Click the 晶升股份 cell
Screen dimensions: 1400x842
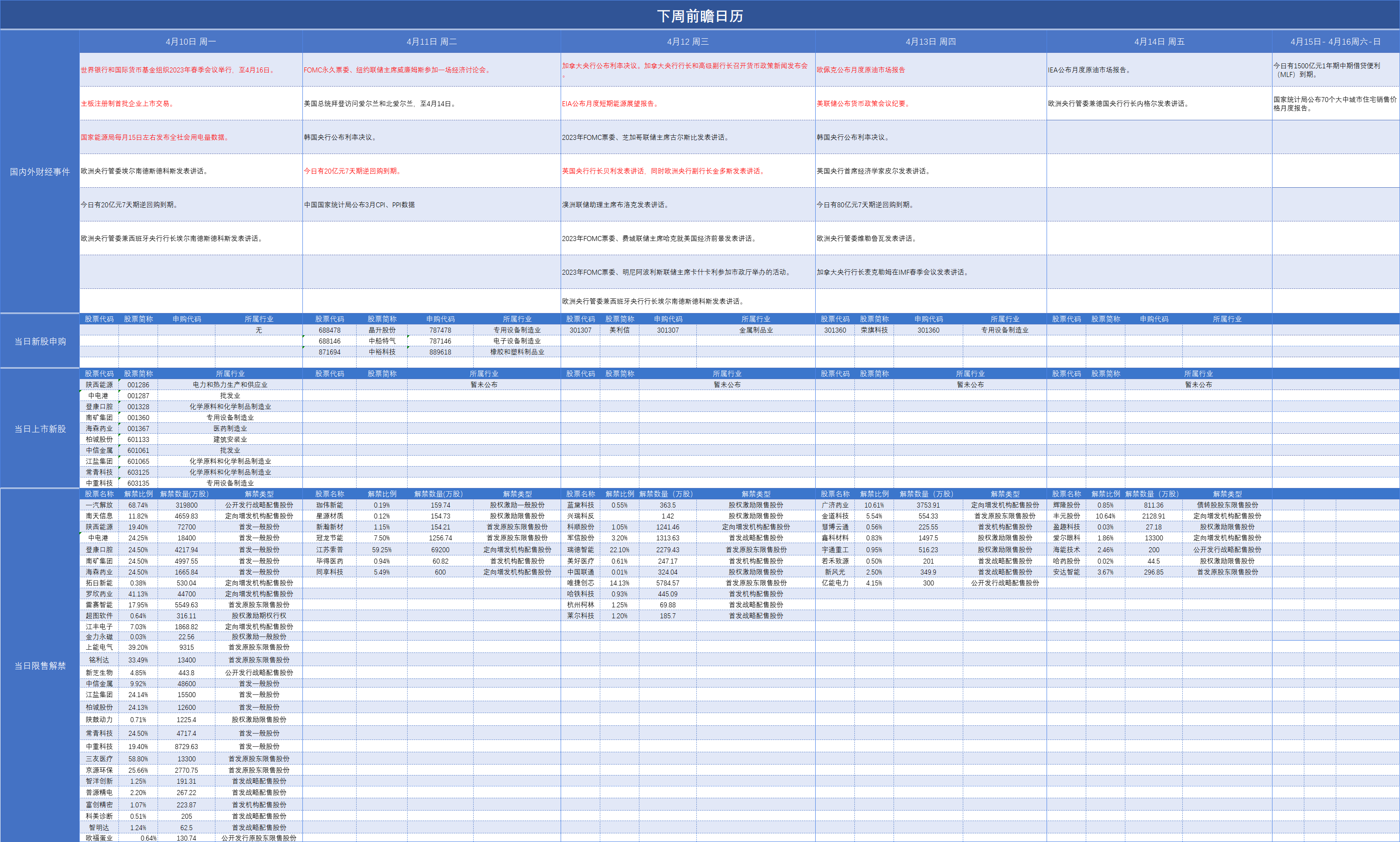[x=382, y=330]
